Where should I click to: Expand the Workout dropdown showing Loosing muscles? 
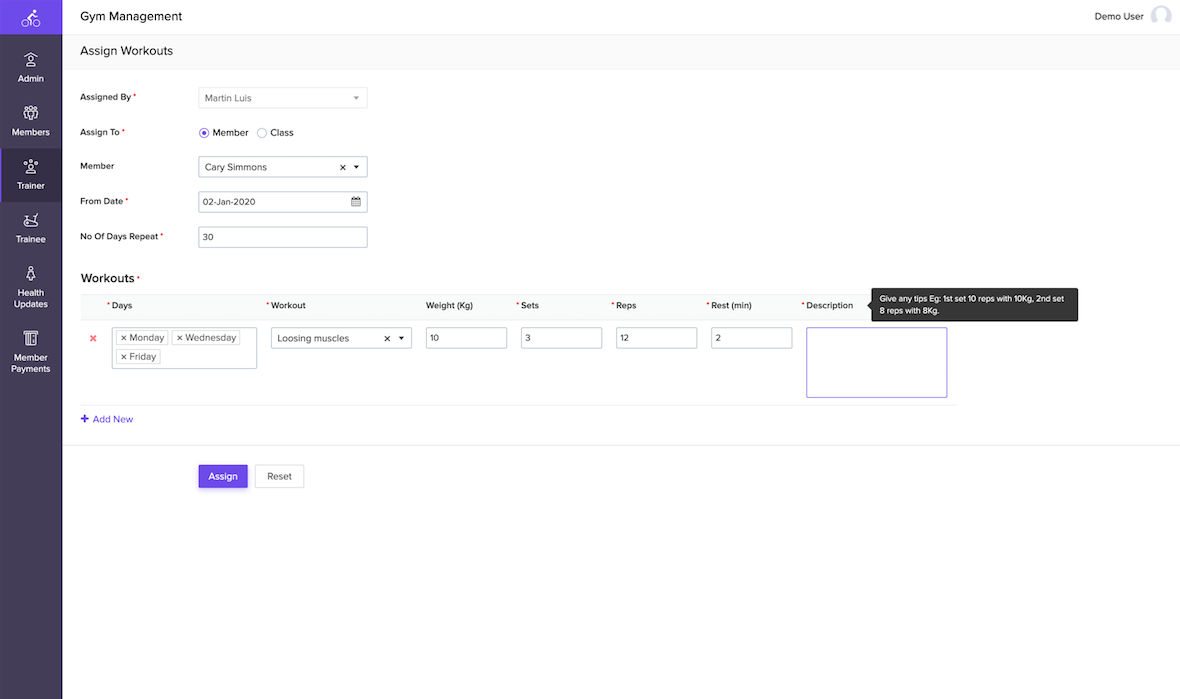coord(402,339)
